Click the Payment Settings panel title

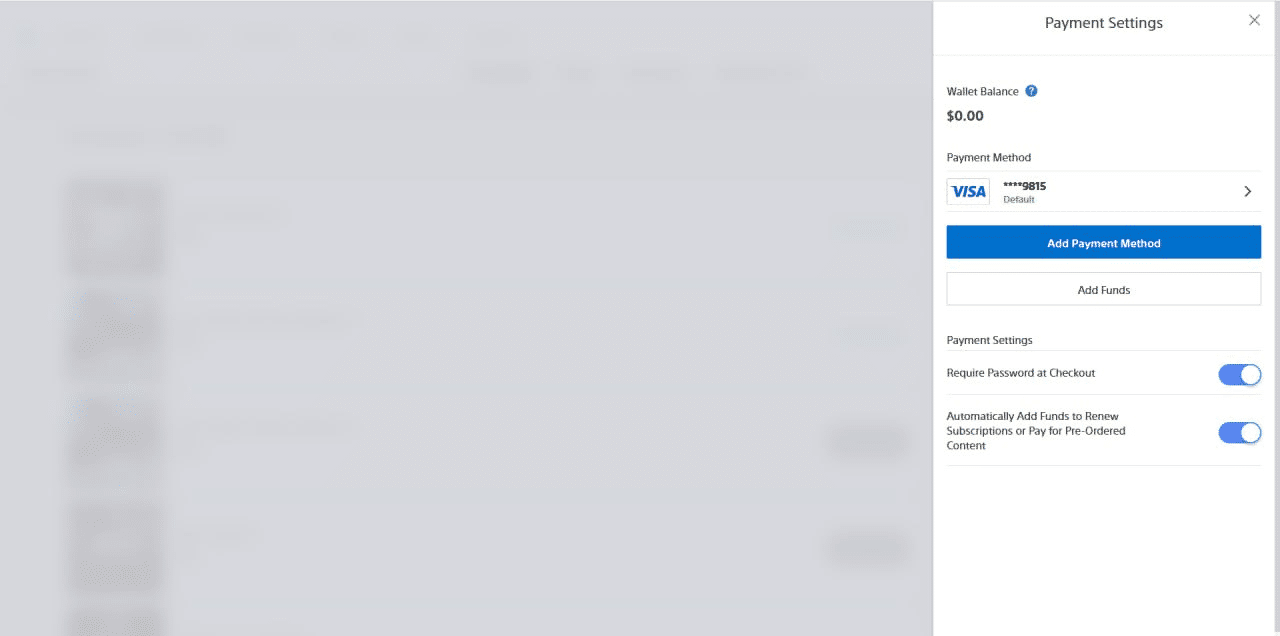click(1104, 23)
